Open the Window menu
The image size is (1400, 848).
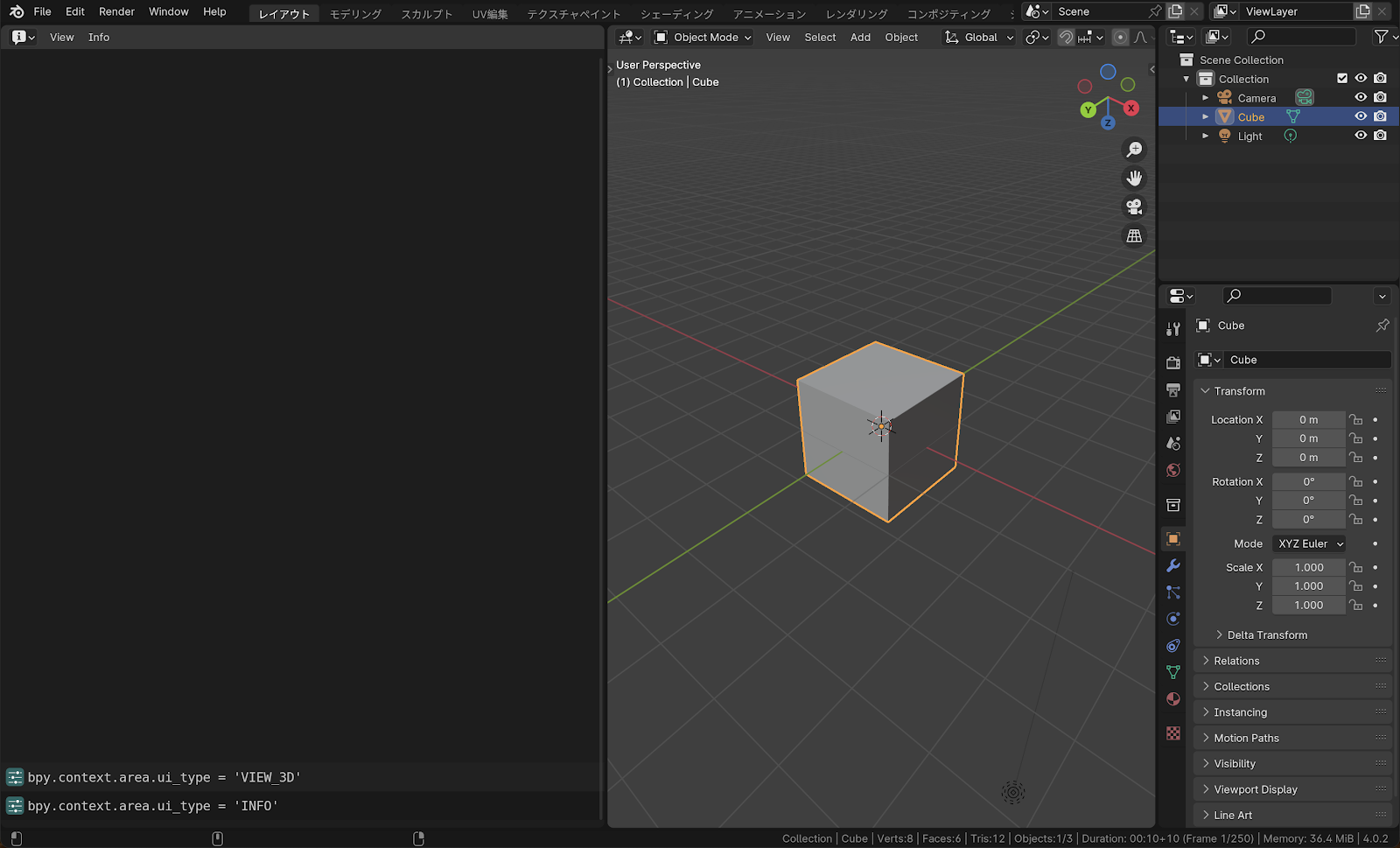[169, 11]
